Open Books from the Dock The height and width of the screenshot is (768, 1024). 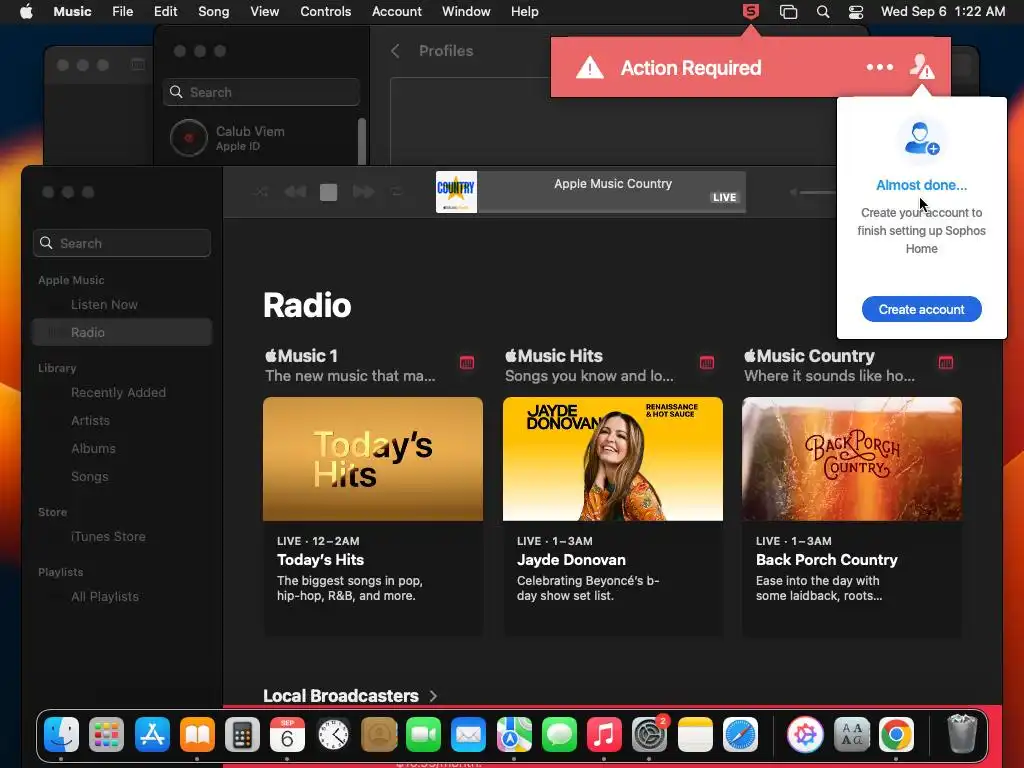pyautogui.click(x=197, y=735)
